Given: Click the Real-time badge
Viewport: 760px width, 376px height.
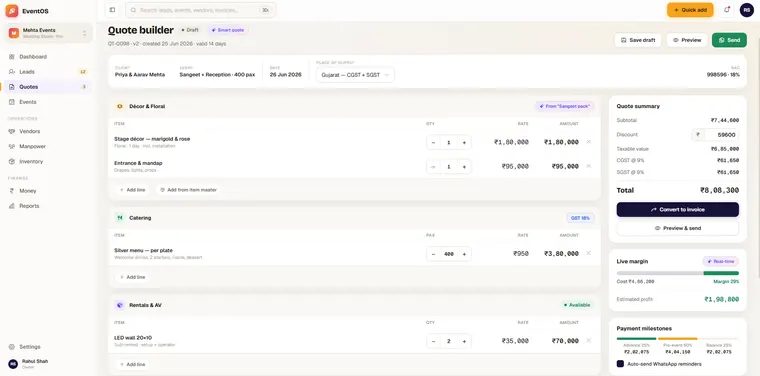Looking at the screenshot, I should [721, 262].
